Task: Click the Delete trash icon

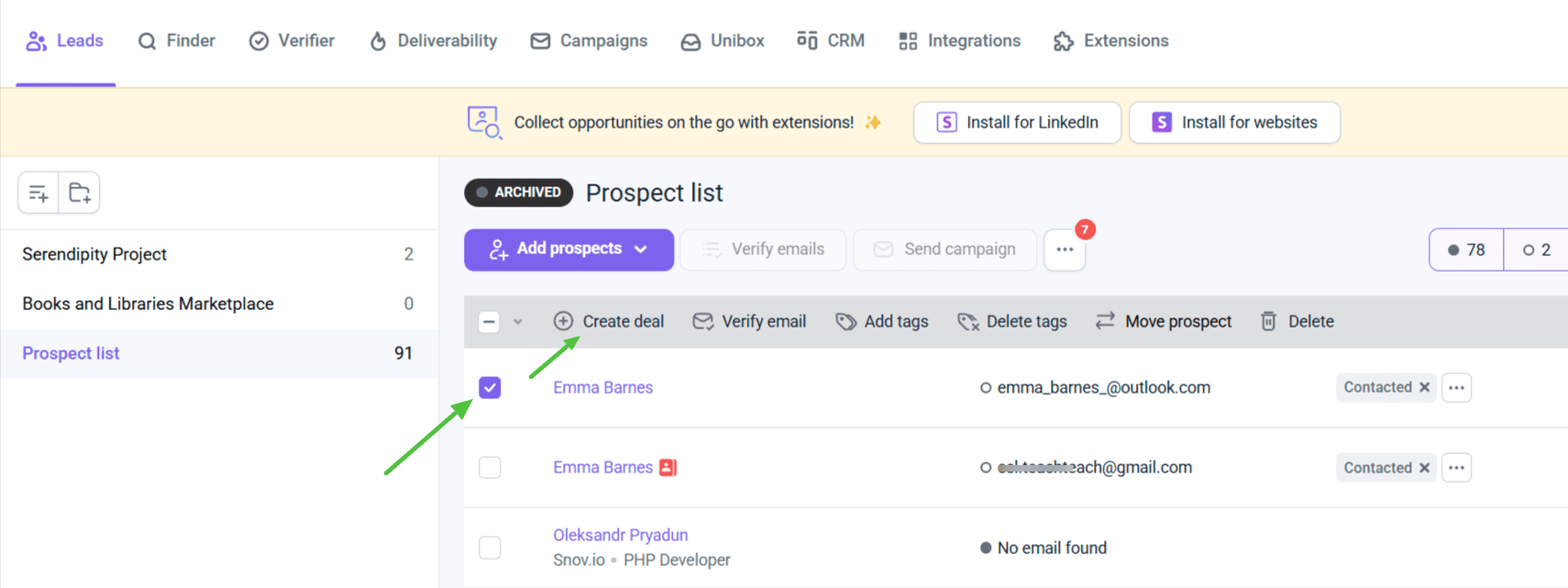Action: click(x=1268, y=321)
